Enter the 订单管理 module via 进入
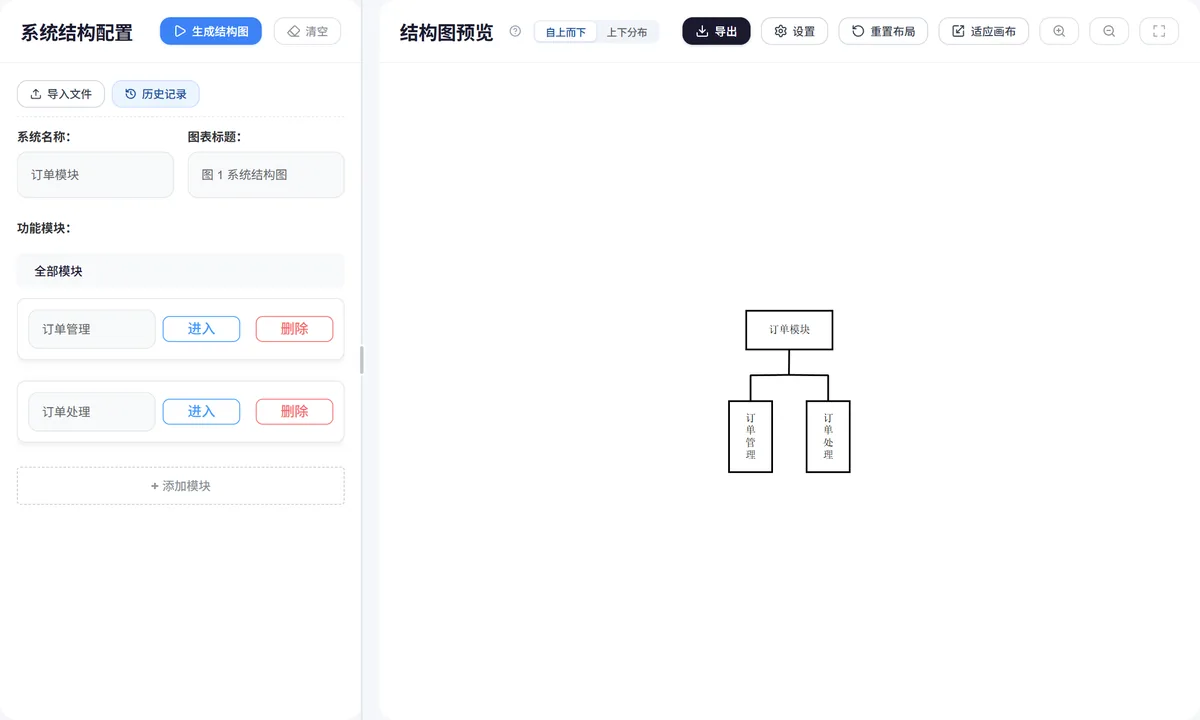The height and width of the screenshot is (720, 1200). tap(201, 329)
